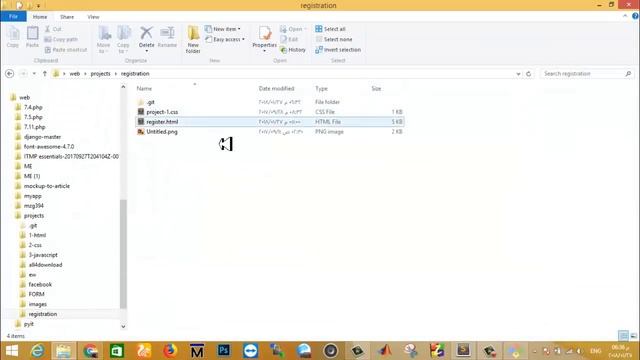Select the register.html file
640x360 pixels.
[x=269, y=122]
